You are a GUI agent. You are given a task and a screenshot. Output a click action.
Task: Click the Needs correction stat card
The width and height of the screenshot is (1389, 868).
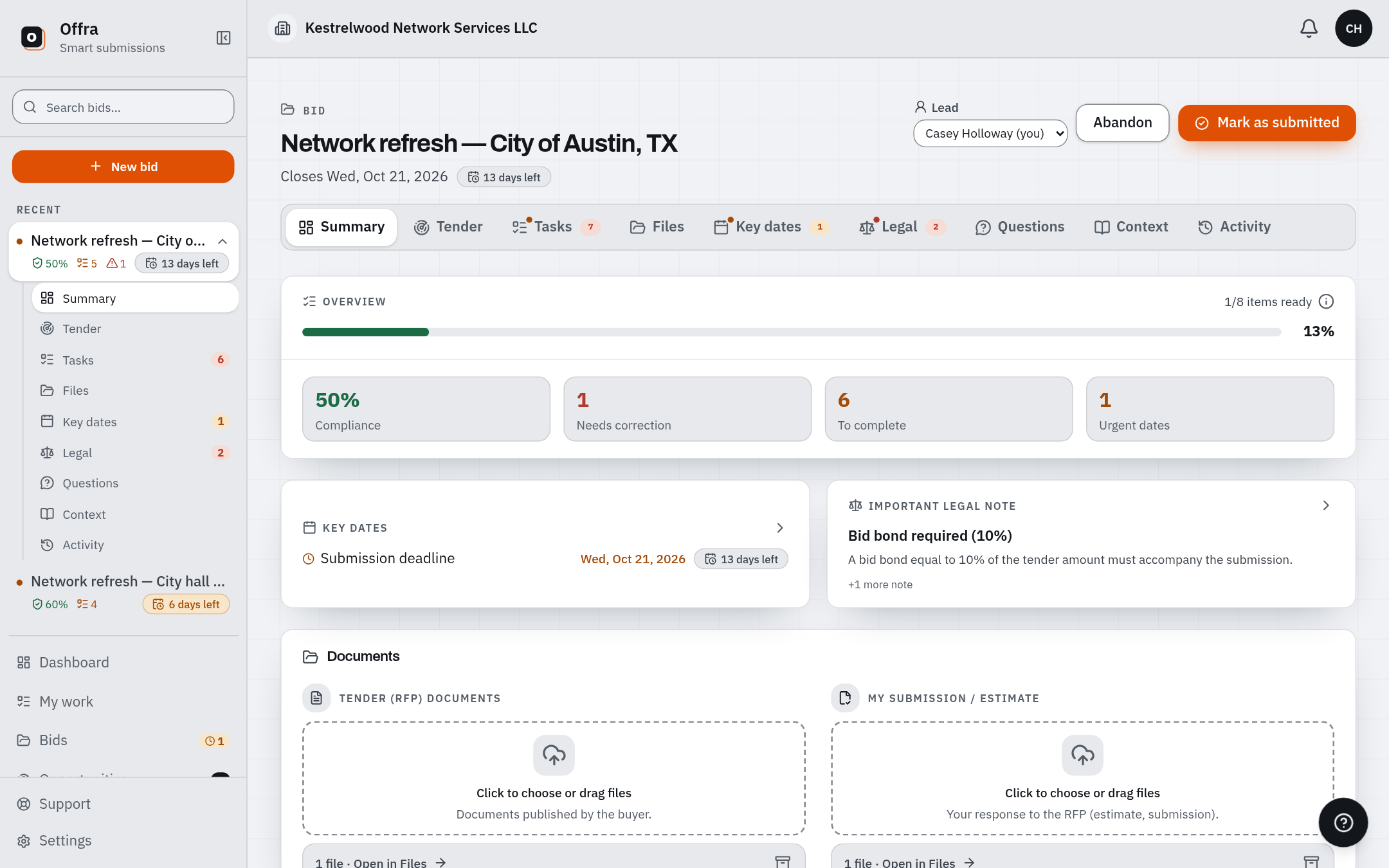687,409
